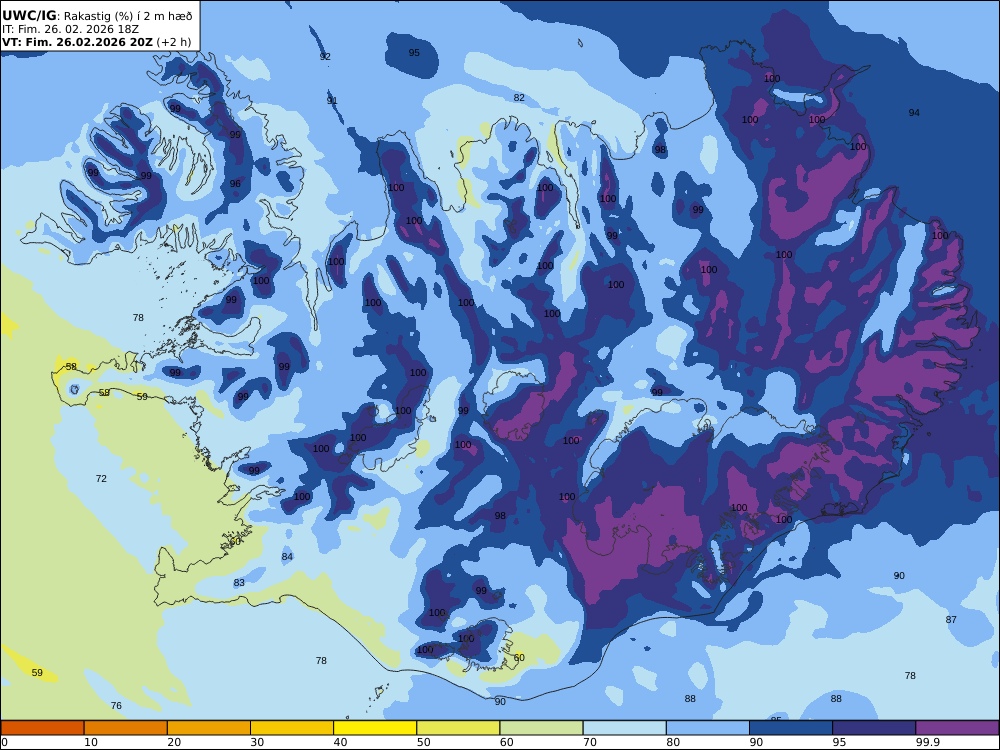Click the valid time line 'VT: Fim. 26.02.2026 20Z'
The width and height of the screenshot is (1000, 750).
pyautogui.click(x=77, y=42)
